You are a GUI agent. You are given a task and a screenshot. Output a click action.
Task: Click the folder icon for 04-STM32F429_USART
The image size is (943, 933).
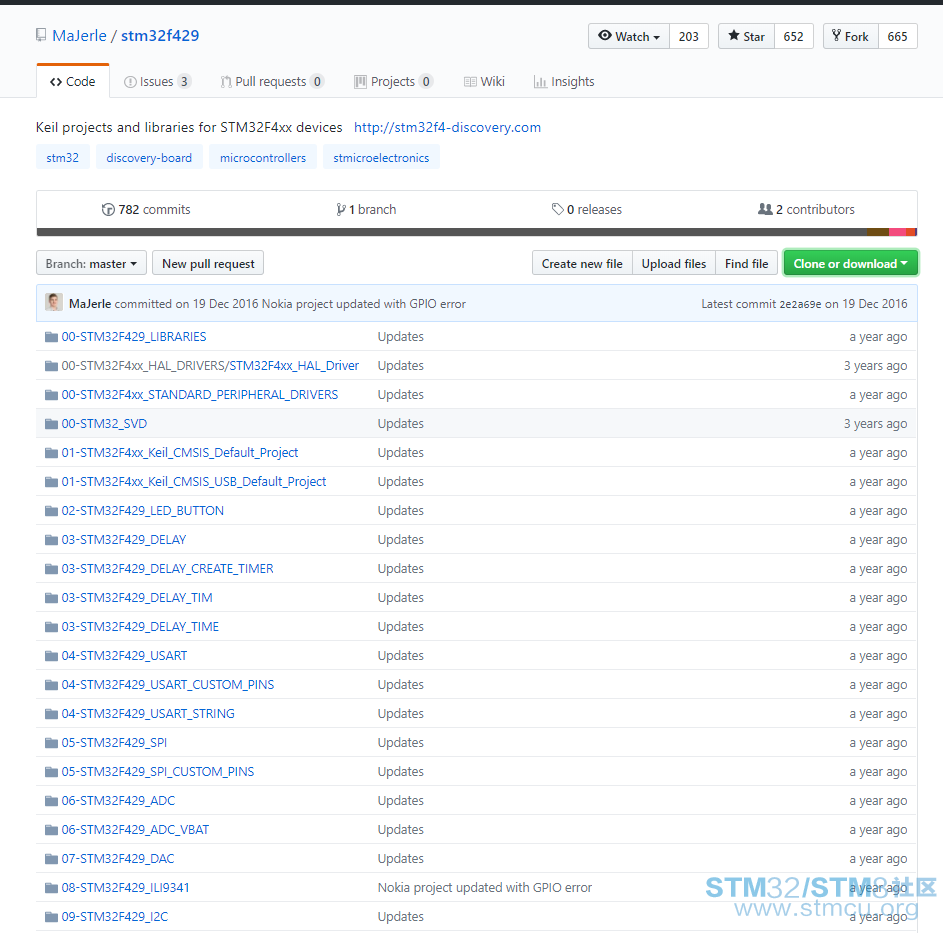pyautogui.click(x=51, y=656)
